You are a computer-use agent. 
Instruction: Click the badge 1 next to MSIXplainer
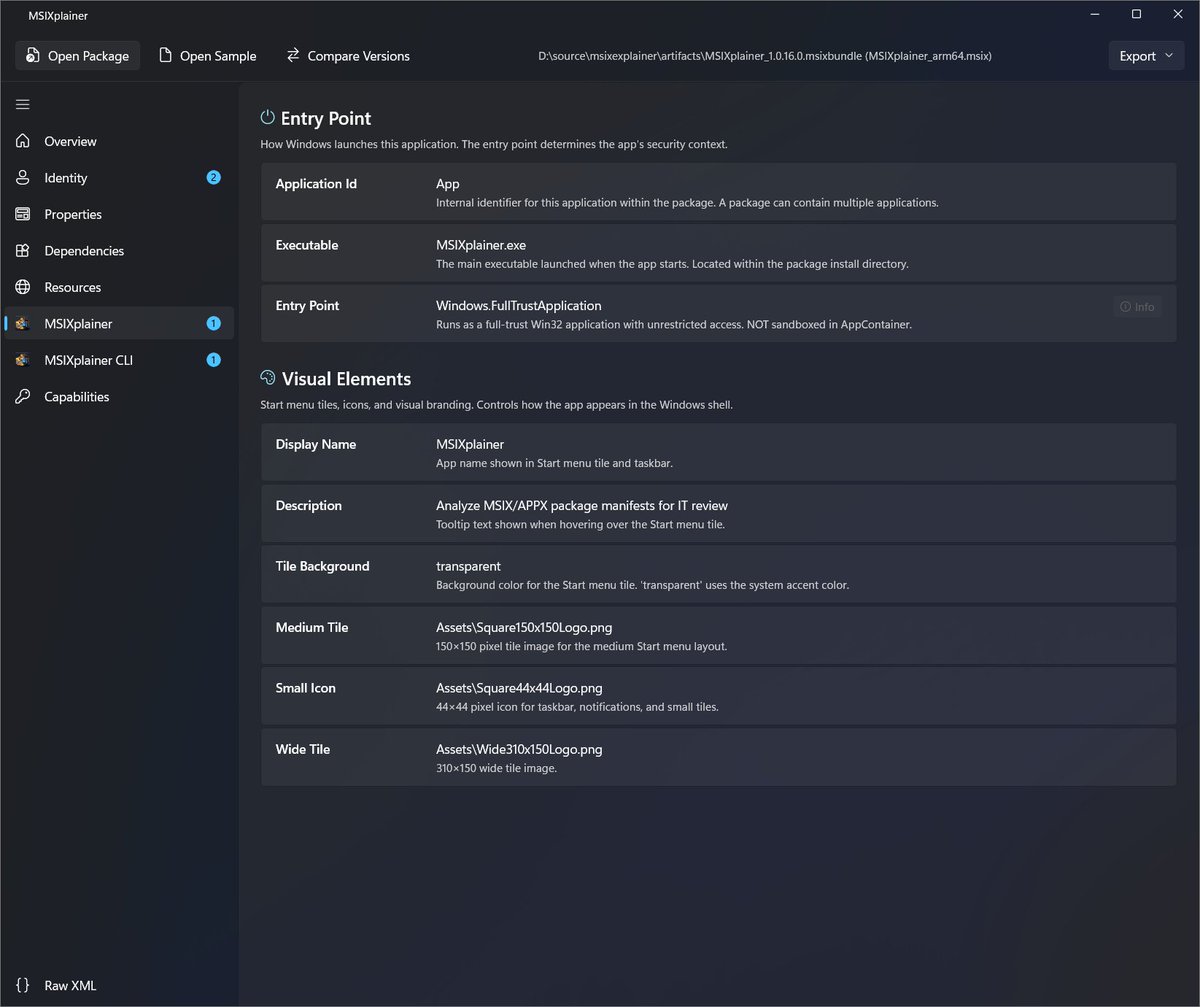pos(213,324)
